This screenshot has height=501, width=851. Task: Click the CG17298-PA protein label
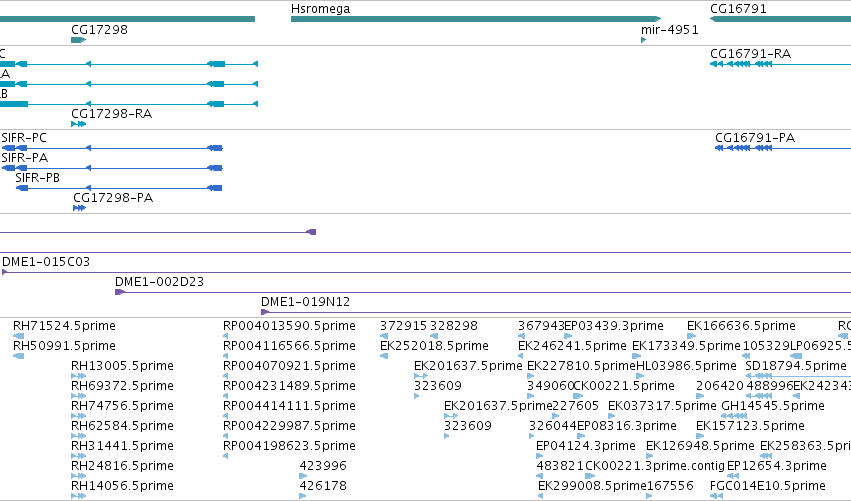(113, 198)
